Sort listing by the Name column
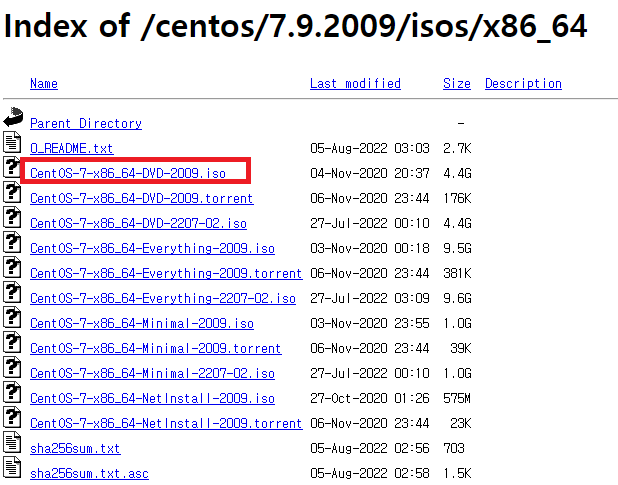Viewport: 618px width, 485px height. (44, 84)
